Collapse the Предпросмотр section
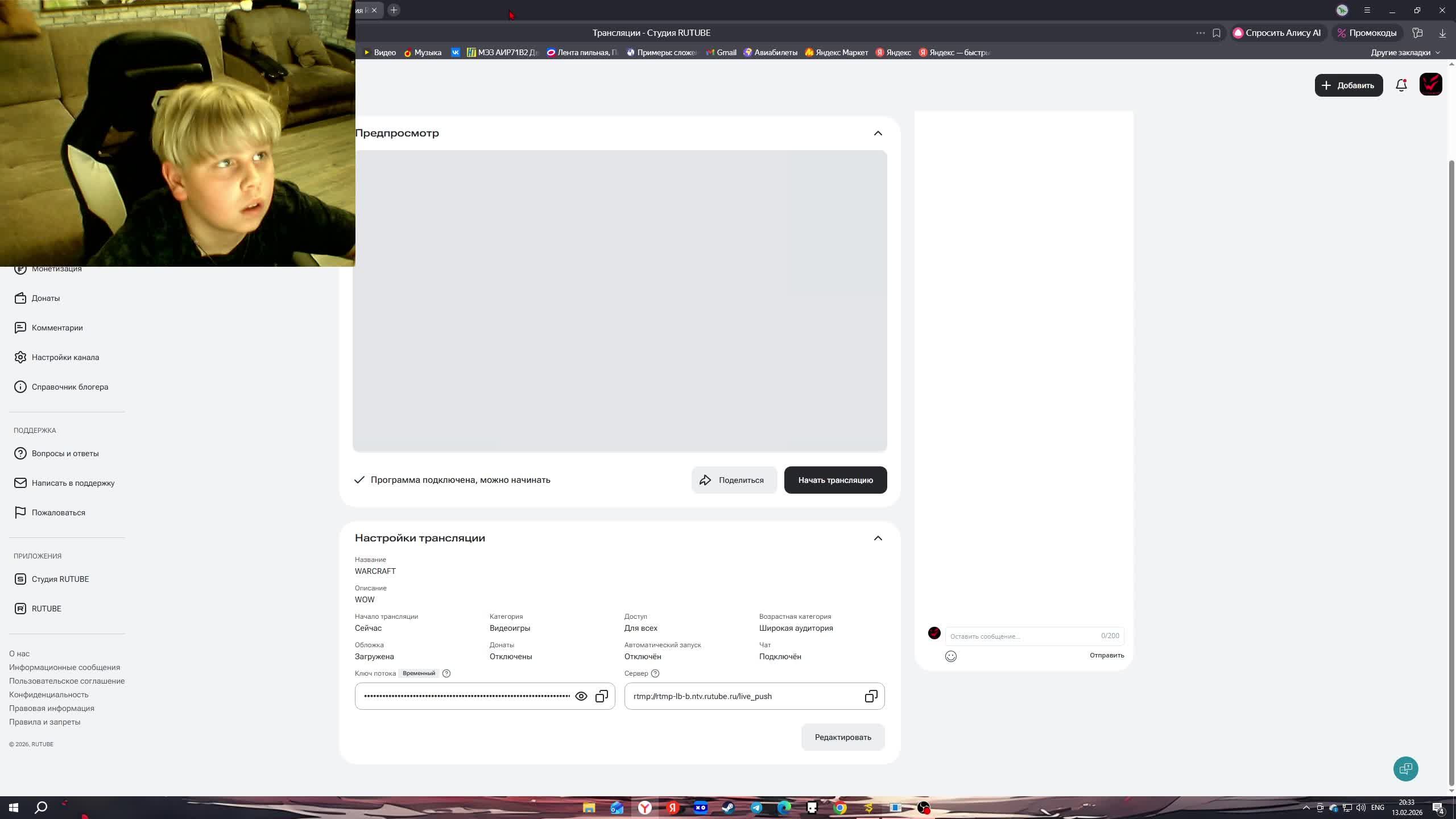The width and height of the screenshot is (1456, 819). point(878,133)
